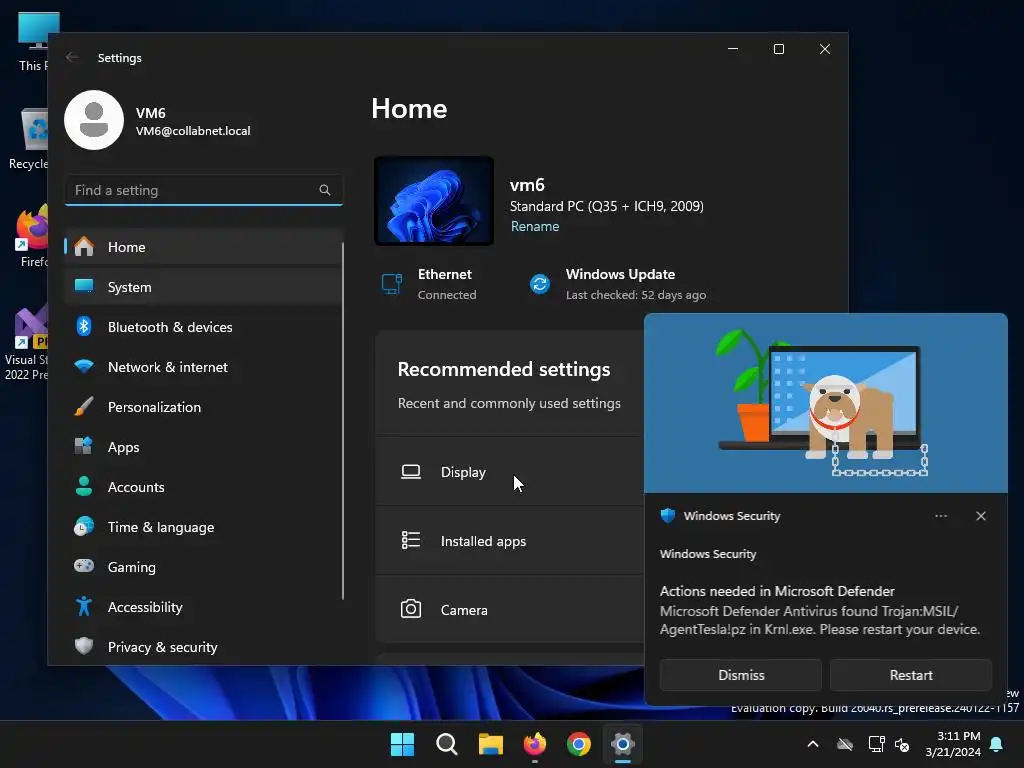Close the Windows Security toast
The image size is (1024, 768).
(x=980, y=516)
